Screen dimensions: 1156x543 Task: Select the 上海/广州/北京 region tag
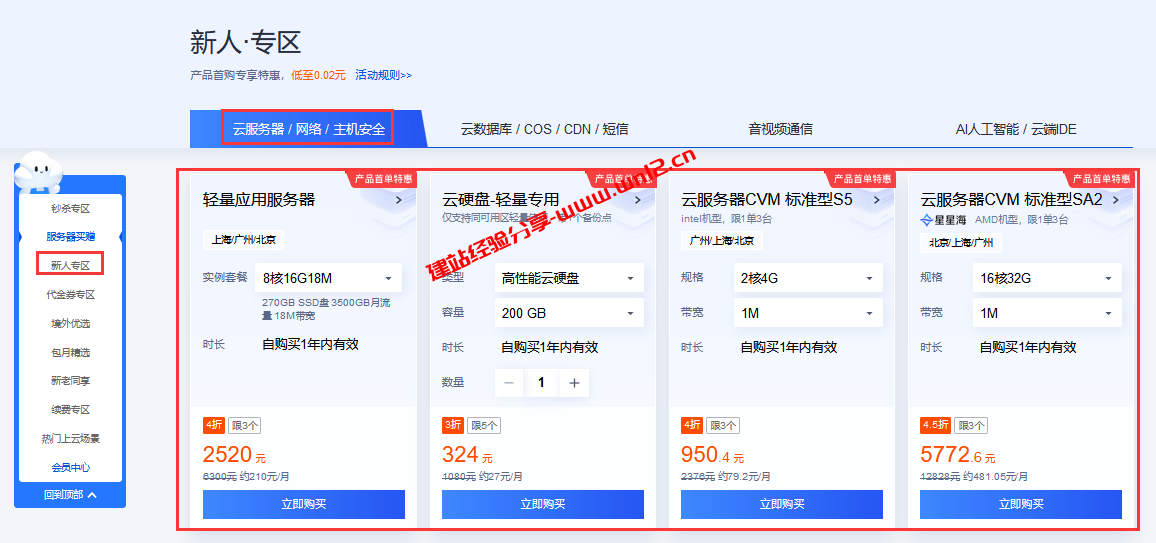pyautogui.click(x=243, y=240)
